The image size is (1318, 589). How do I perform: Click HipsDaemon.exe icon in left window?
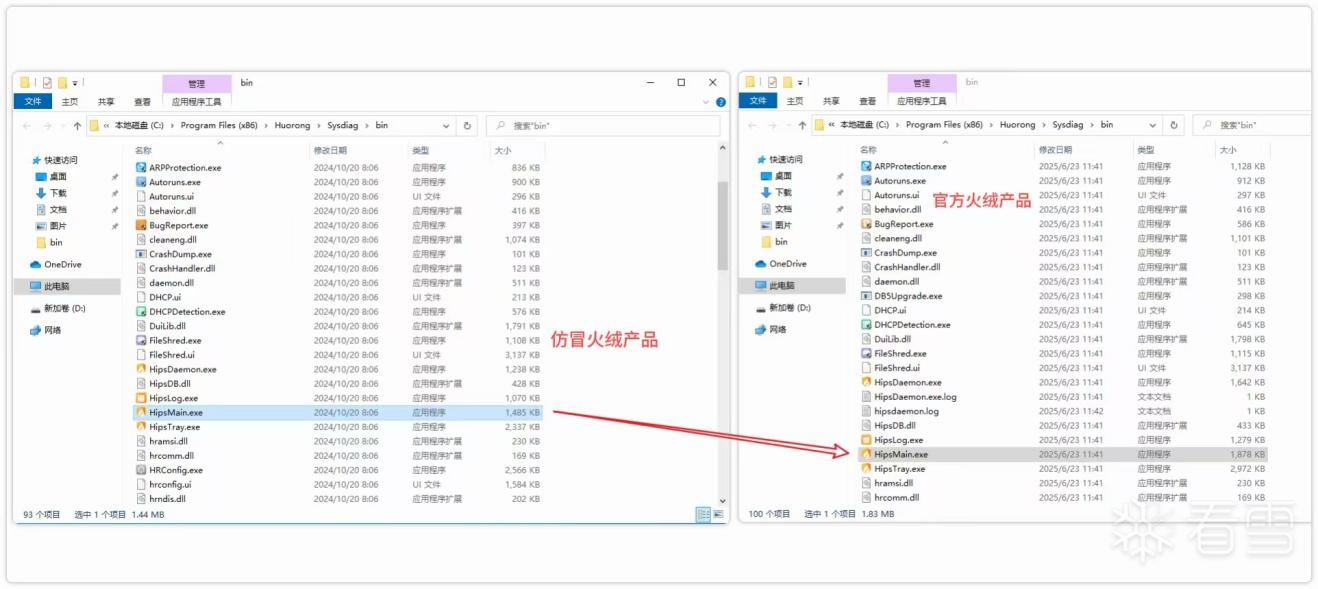[x=141, y=369]
